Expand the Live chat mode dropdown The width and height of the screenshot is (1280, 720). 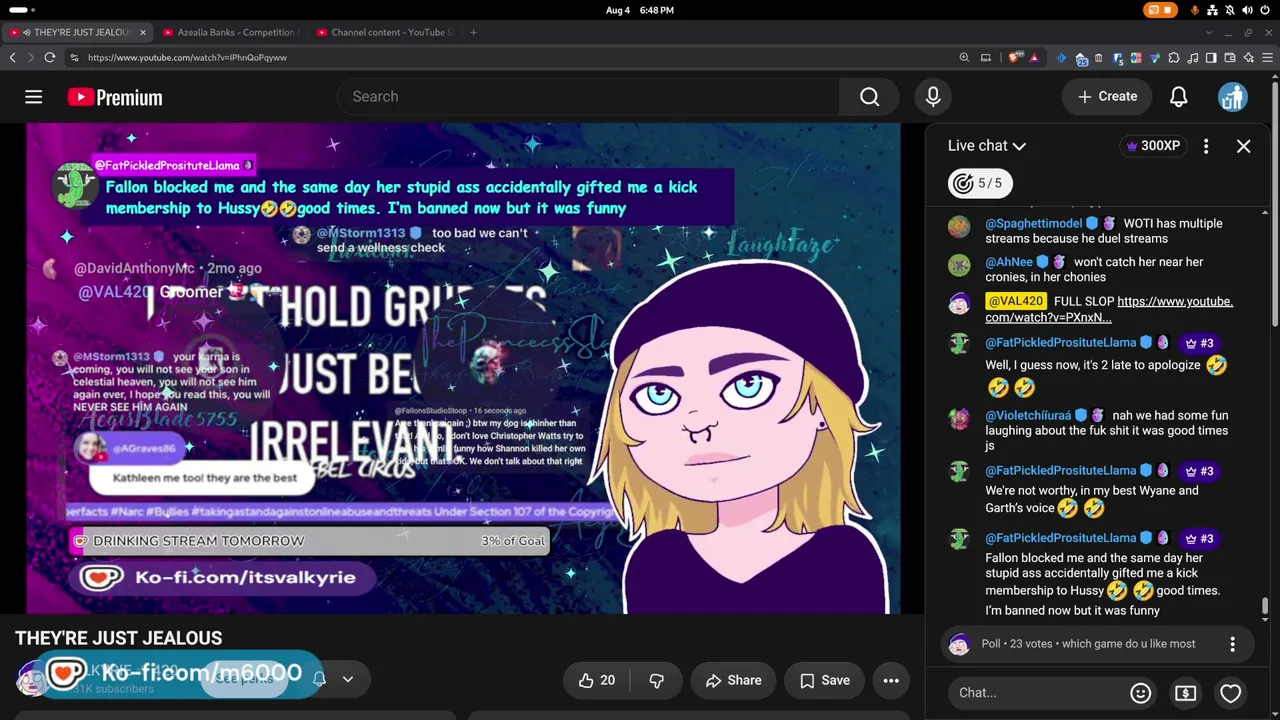tap(987, 146)
